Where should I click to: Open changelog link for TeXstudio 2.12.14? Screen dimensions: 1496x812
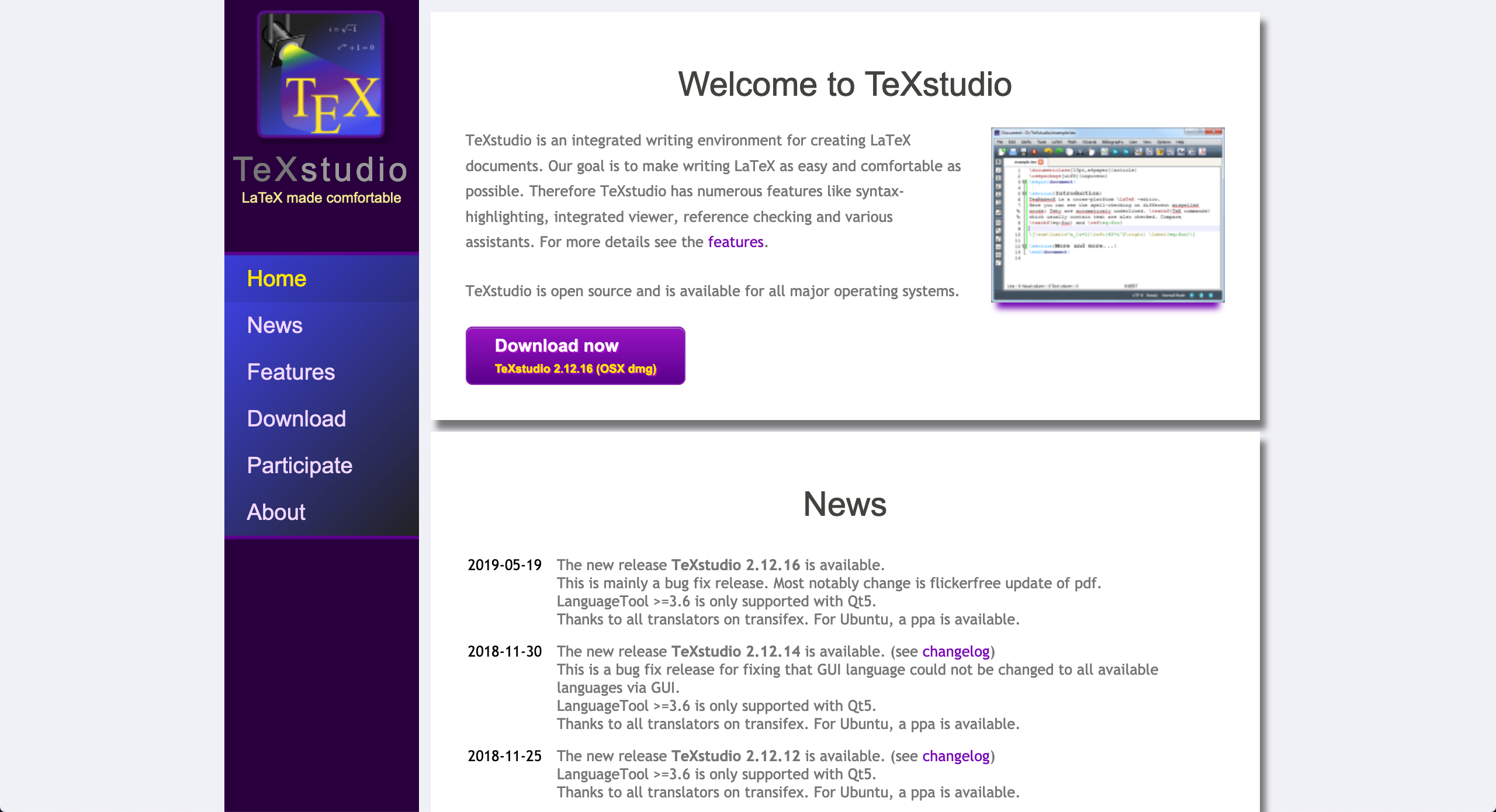tap(955, 651)
